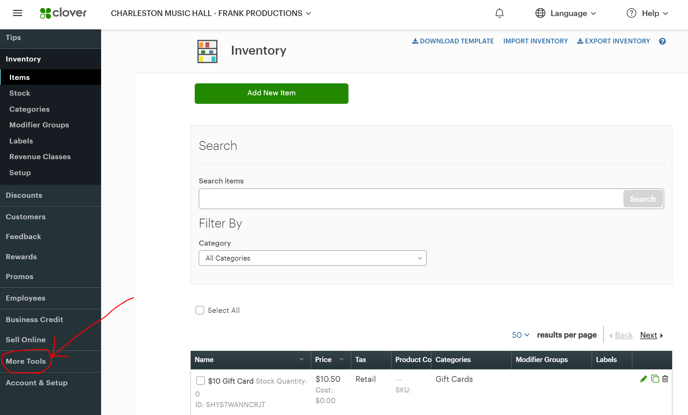Edit $10 Gift Card with pencil icon

644,379
